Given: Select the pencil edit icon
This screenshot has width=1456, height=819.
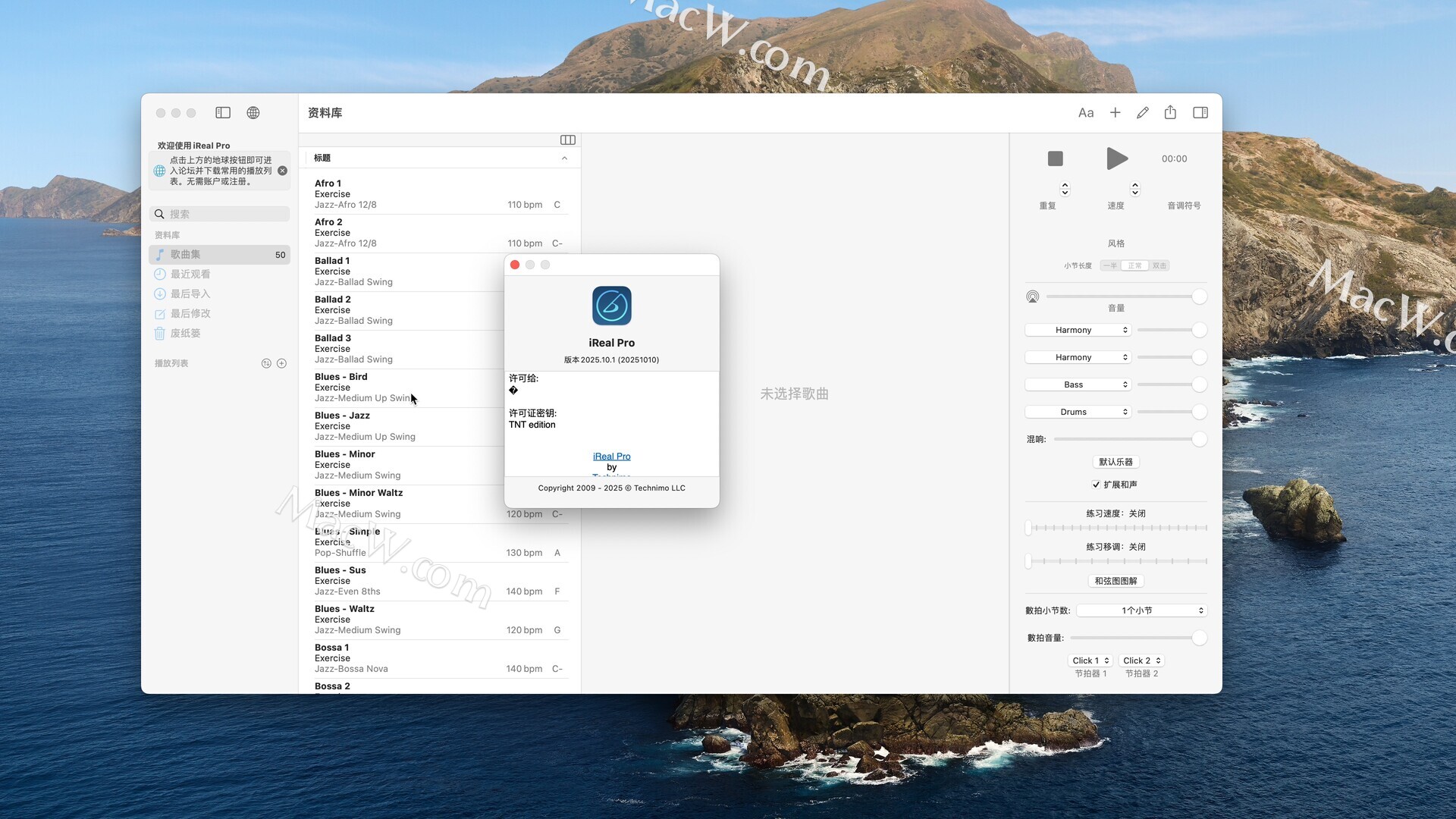Looking at the screenshot, I should (x=1143, y=113).
